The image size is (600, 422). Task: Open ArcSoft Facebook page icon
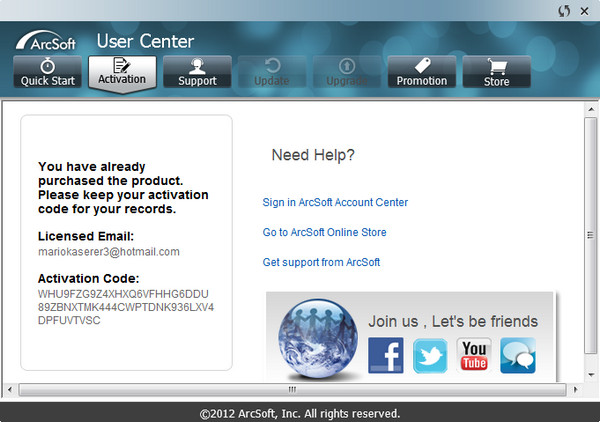[385, 355]
